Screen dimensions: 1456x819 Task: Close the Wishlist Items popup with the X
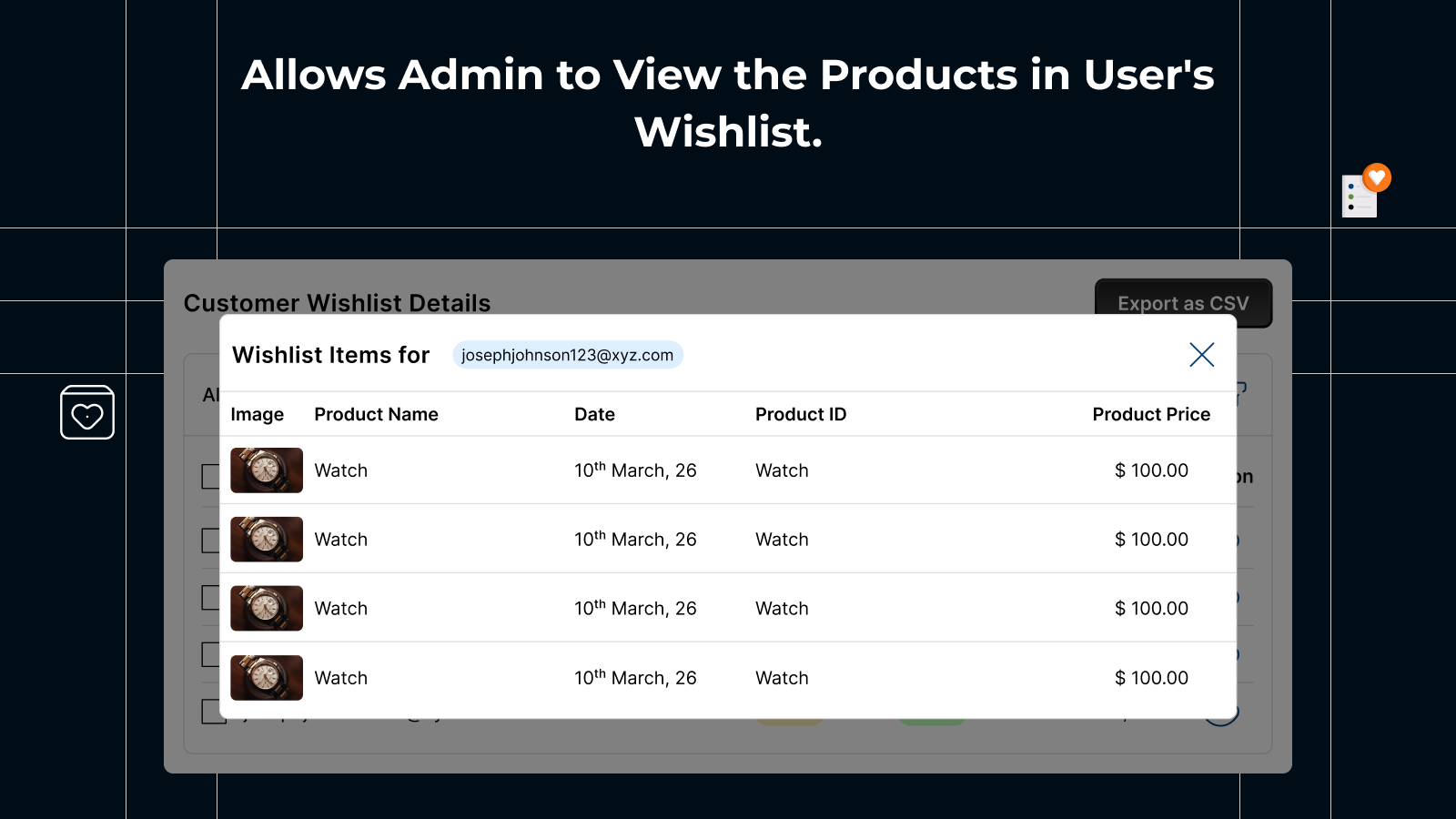pyautogui.click(x=1201, y=355)
